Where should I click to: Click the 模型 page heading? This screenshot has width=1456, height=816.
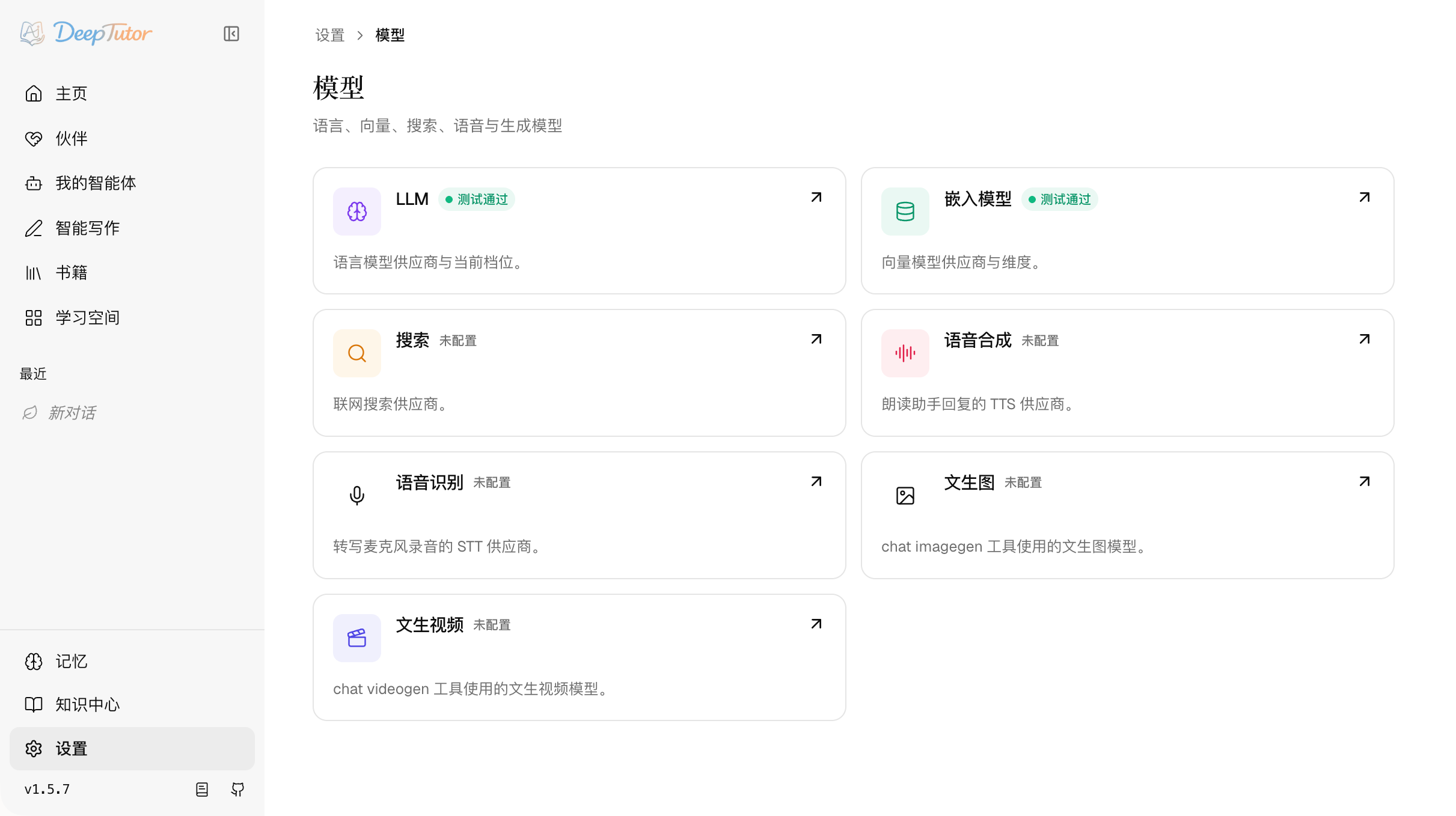pyautogui.click(x=338, y=88)
